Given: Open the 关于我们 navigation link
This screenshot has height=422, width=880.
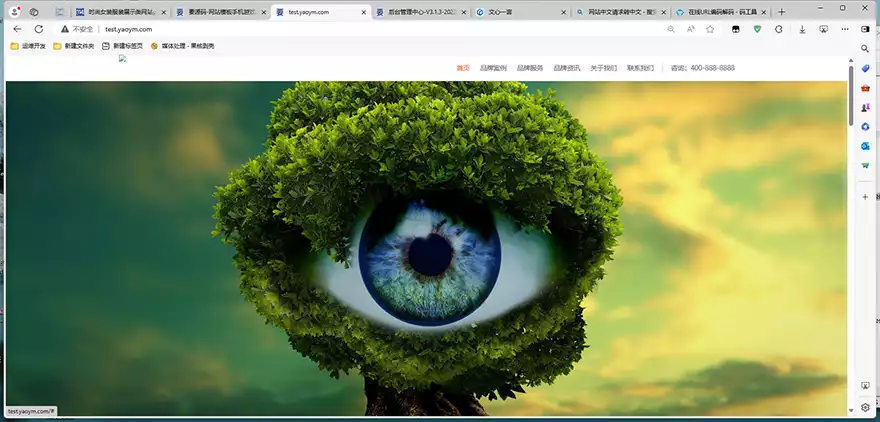Looking at the screenshot, I should pyautogui.click(x=603, y=68).
